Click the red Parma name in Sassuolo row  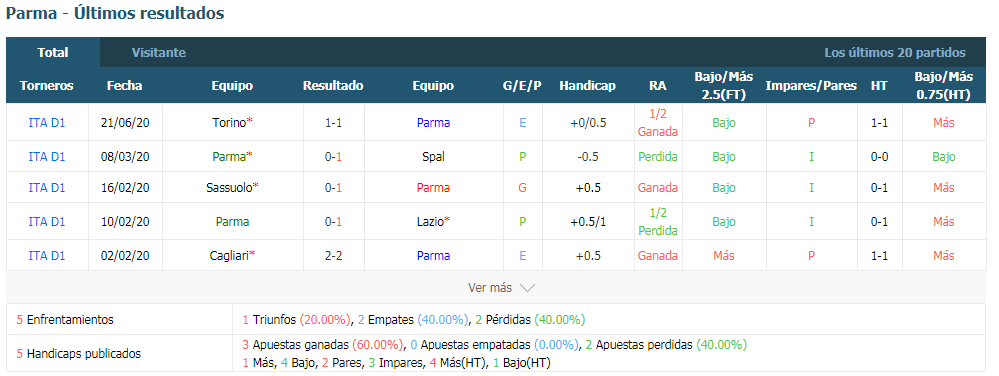tap(433, 187)
